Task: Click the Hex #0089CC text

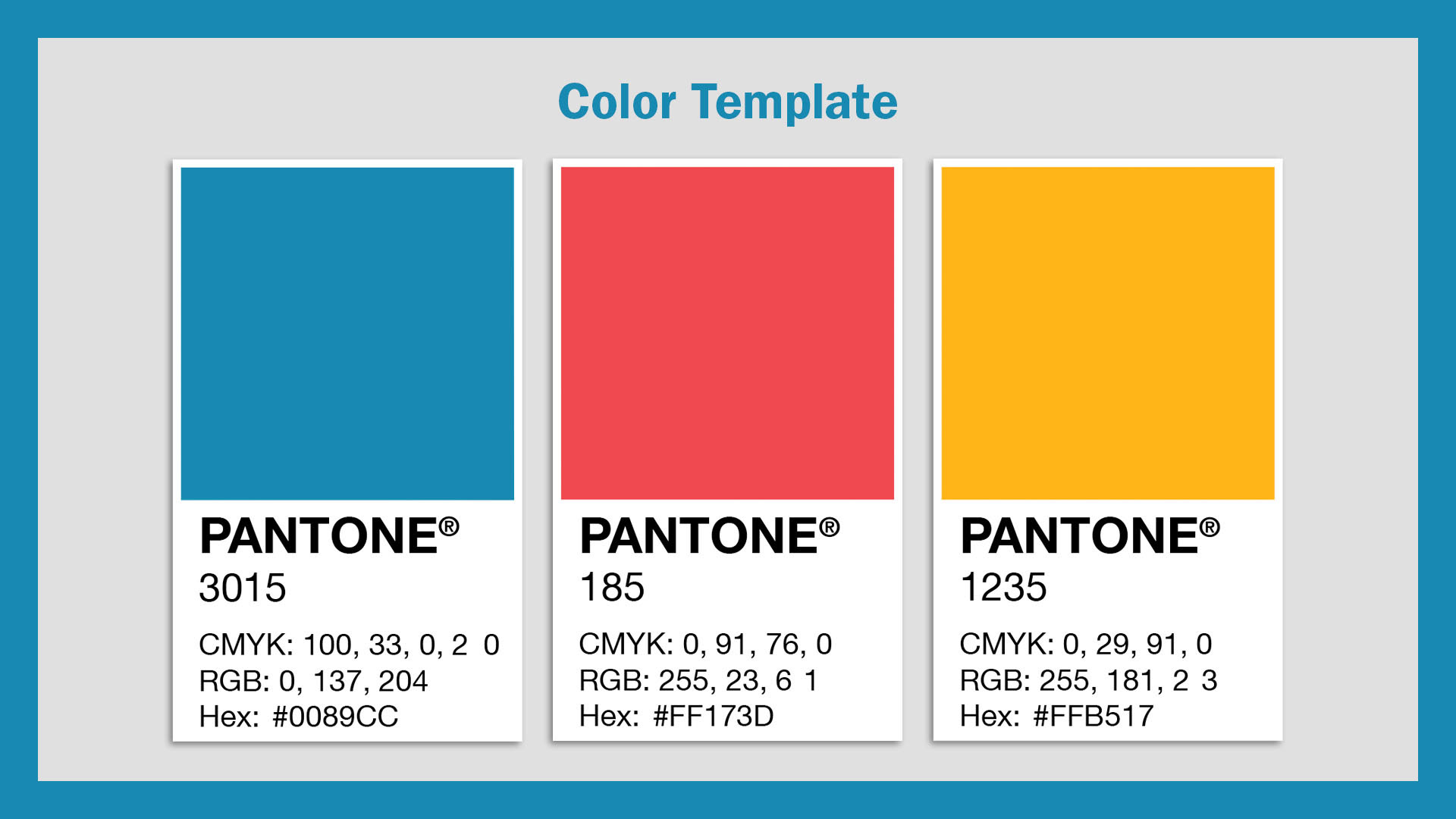Action: [299, 717]
